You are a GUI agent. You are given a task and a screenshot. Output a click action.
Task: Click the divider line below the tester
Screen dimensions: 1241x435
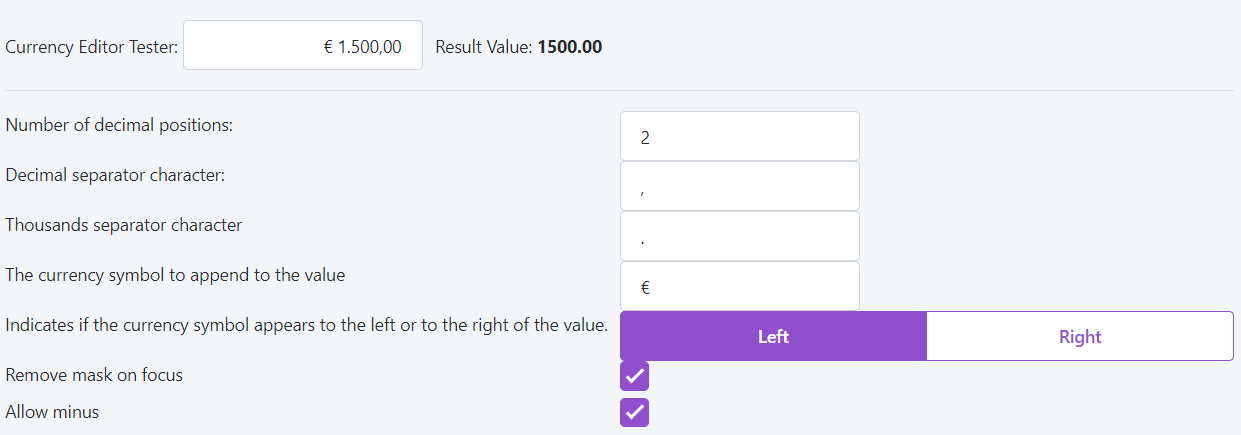[620, 91]
